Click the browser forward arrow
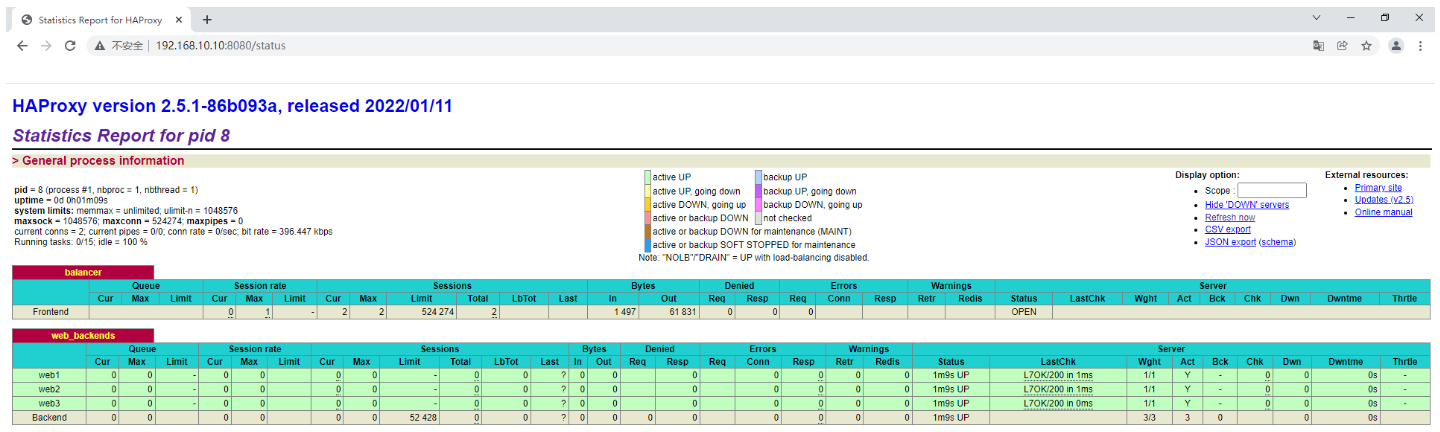Image resolution: width=1440 pixels, height=432 pixels. 46,46
